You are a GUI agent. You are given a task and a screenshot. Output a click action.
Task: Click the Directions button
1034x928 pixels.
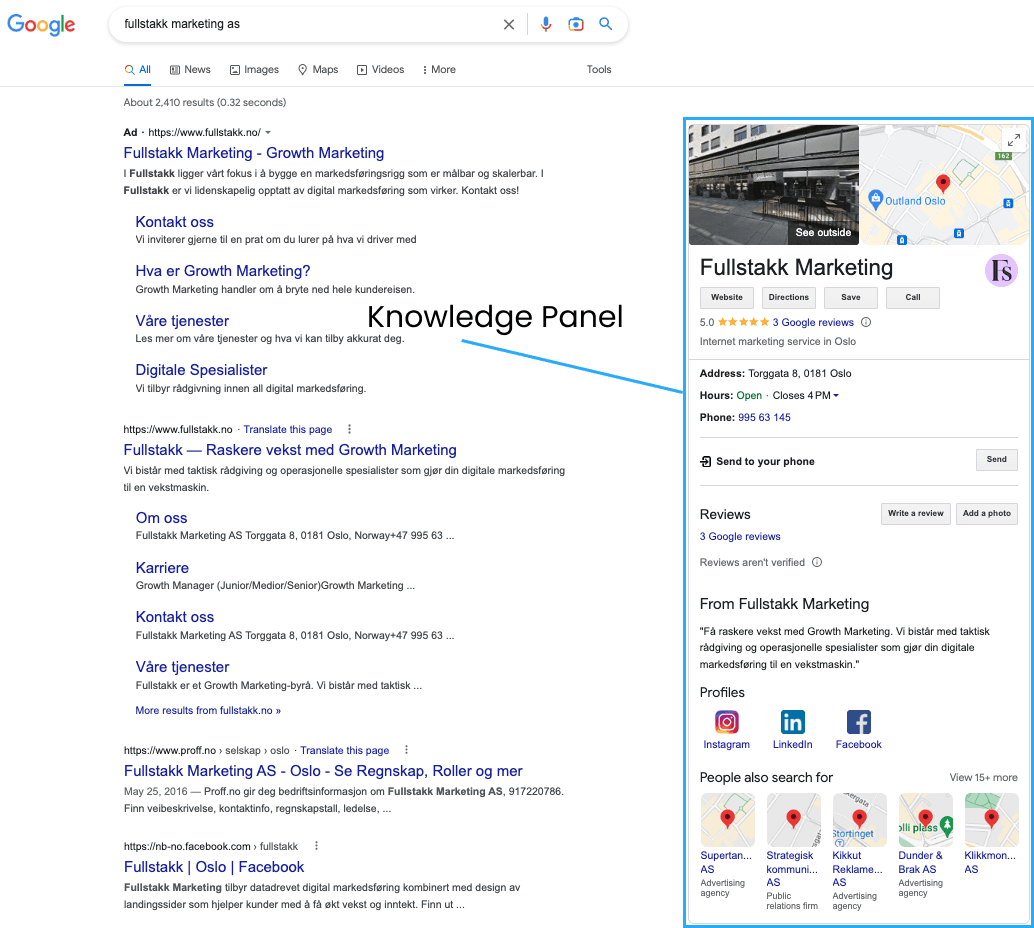(x=789, y=297)
